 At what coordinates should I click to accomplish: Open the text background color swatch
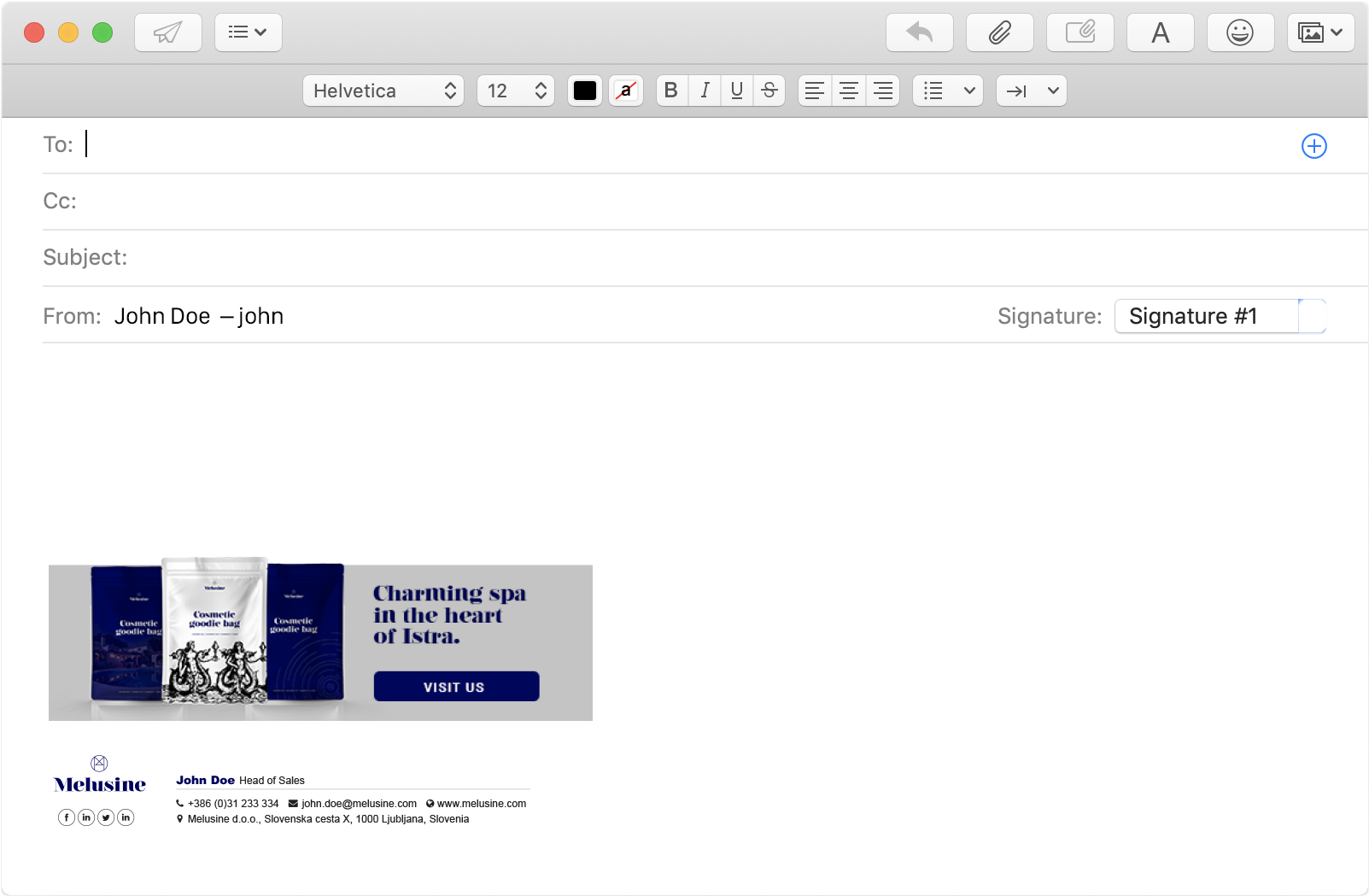coord(626,91)
